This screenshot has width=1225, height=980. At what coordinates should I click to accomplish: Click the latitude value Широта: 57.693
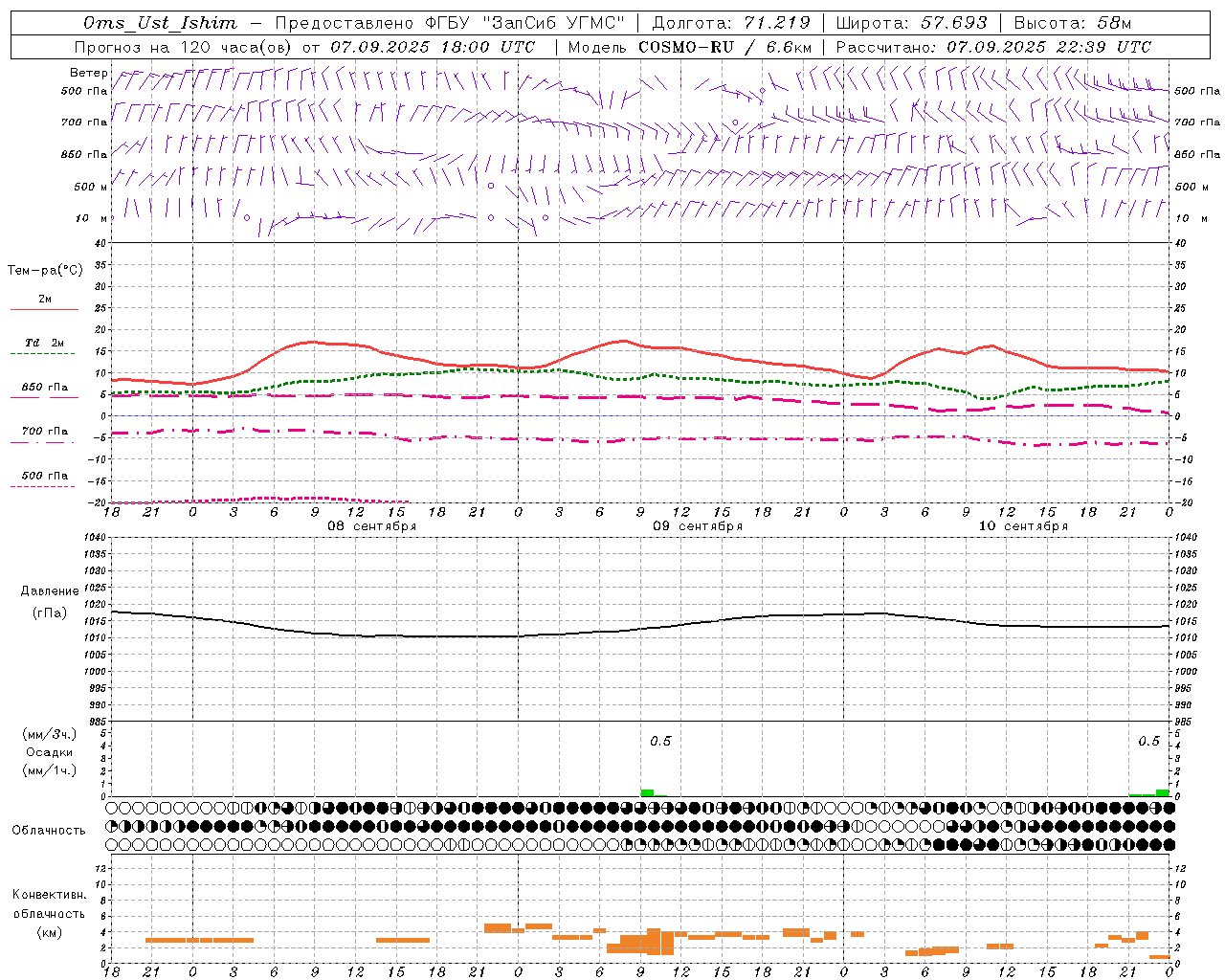(911, 23)
